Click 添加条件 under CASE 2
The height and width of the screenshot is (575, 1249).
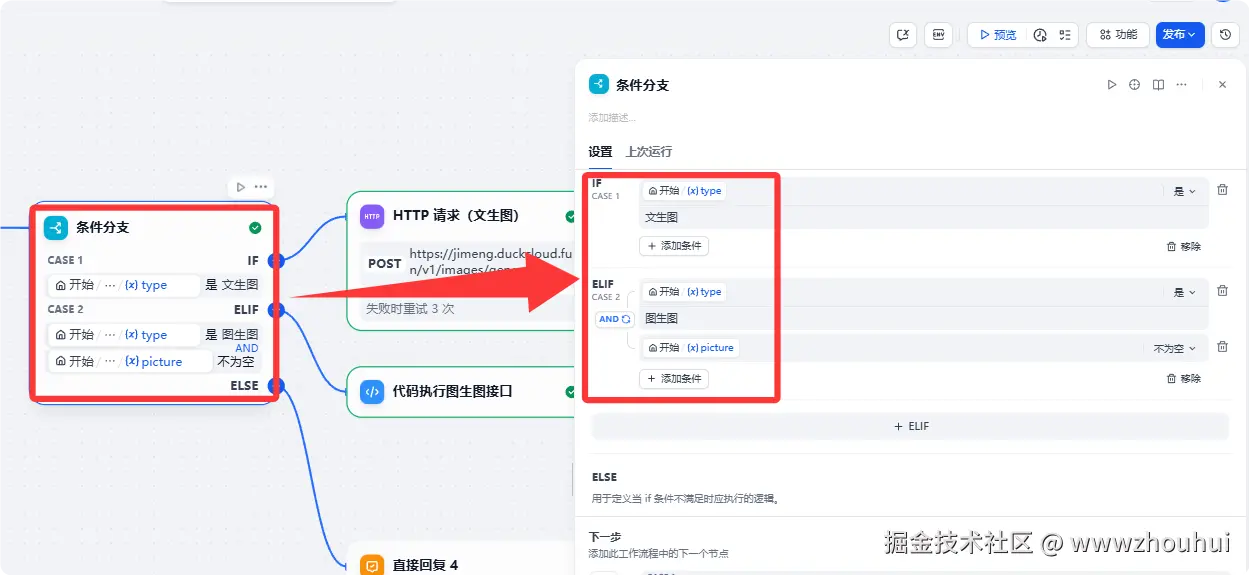click(x=674, y=379)
